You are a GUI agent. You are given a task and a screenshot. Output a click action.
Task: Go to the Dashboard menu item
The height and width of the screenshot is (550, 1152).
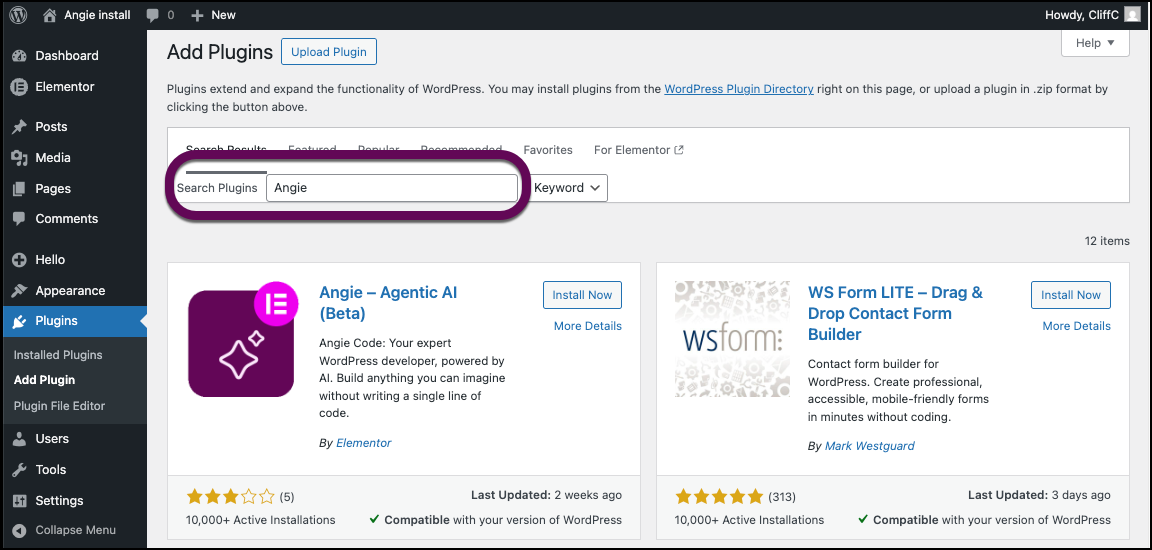(67, 56)
